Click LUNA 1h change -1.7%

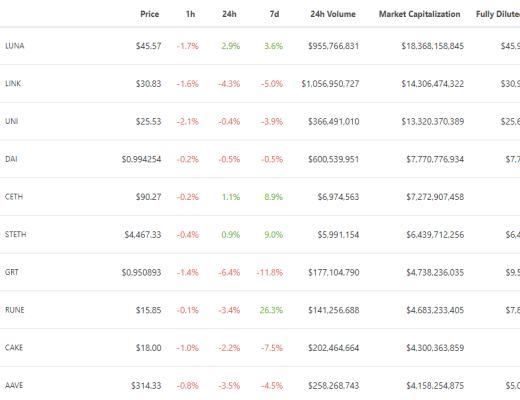[x=188, y=46]
